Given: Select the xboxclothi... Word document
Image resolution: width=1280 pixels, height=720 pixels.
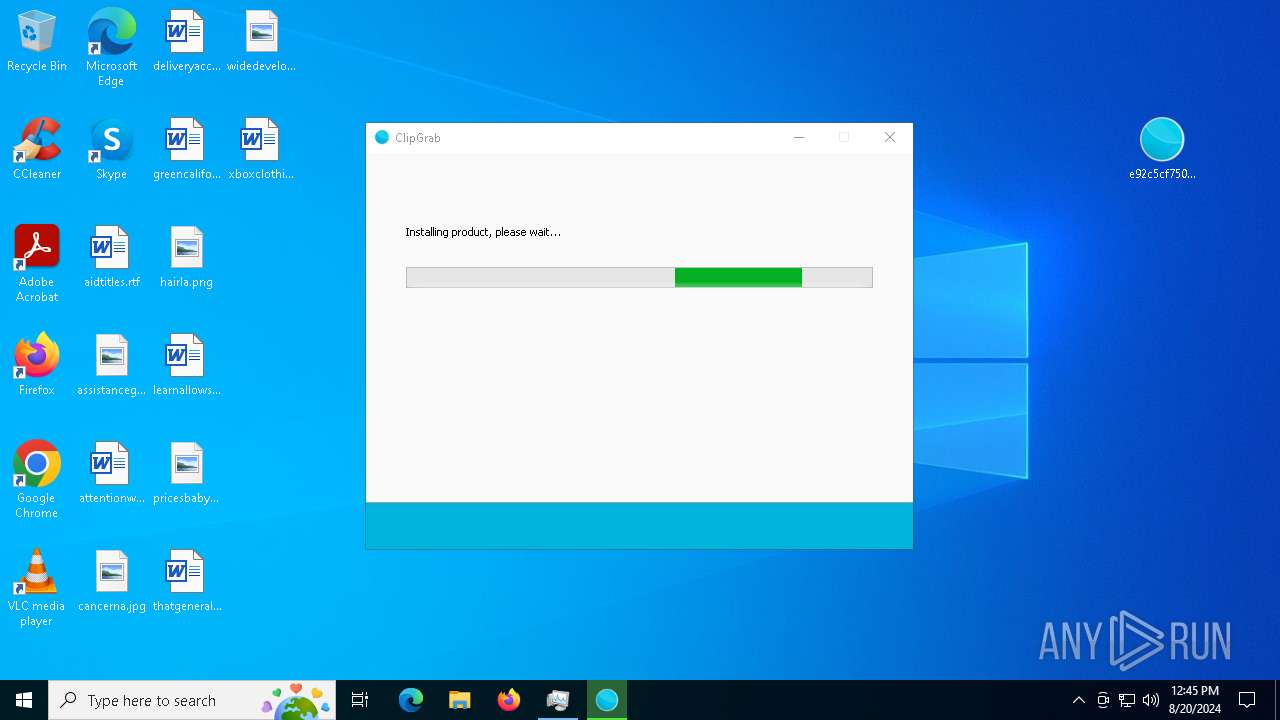Looking at the screenshot, I should point(261,150).
